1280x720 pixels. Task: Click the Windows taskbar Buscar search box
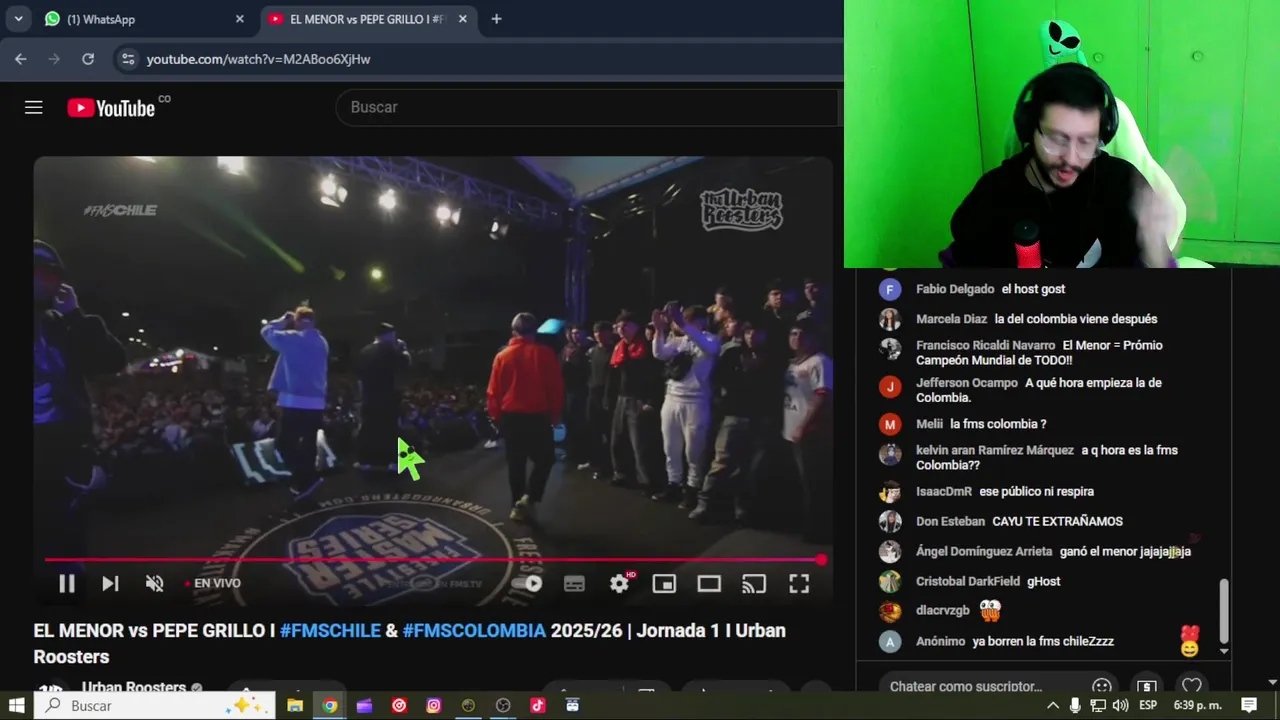pyautogui.click(x=155, y=705)
